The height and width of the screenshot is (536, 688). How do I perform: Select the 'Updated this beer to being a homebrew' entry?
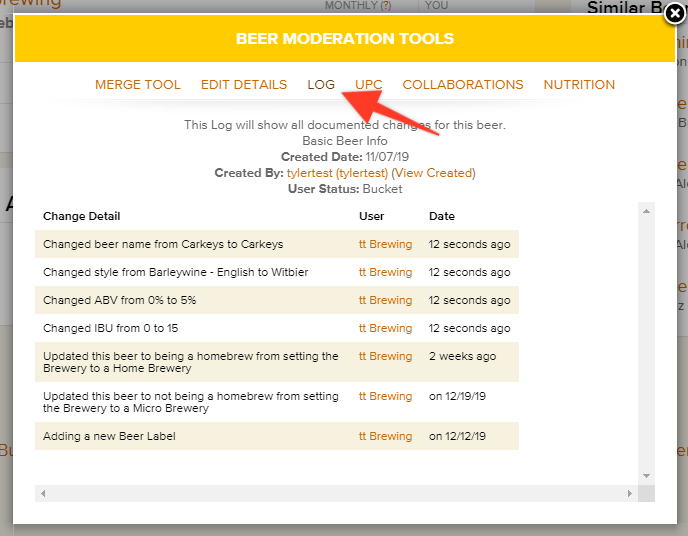tap(190, 362)
